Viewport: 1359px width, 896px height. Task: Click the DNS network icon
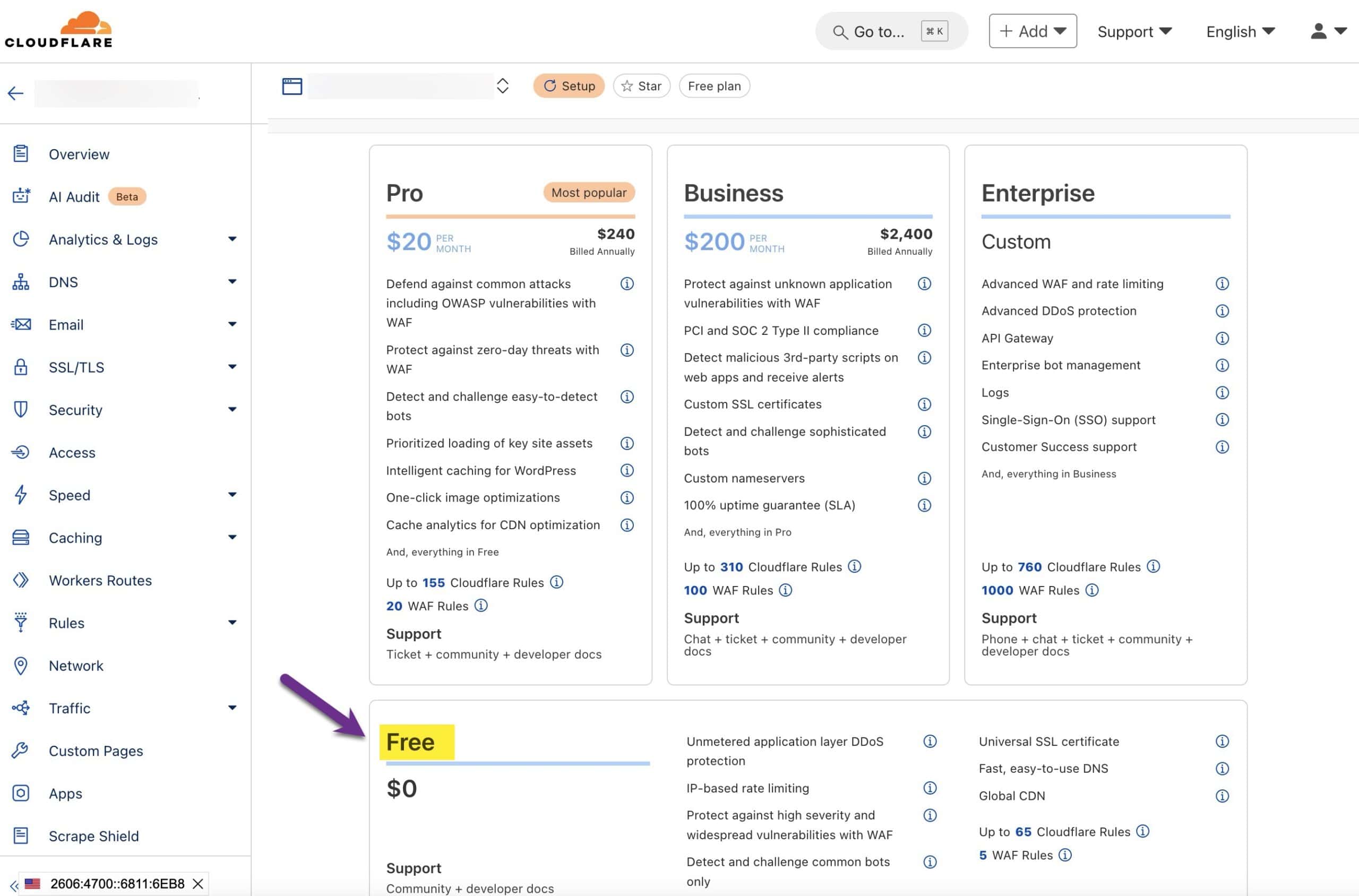pyautogui.click(x=21, y=282)
